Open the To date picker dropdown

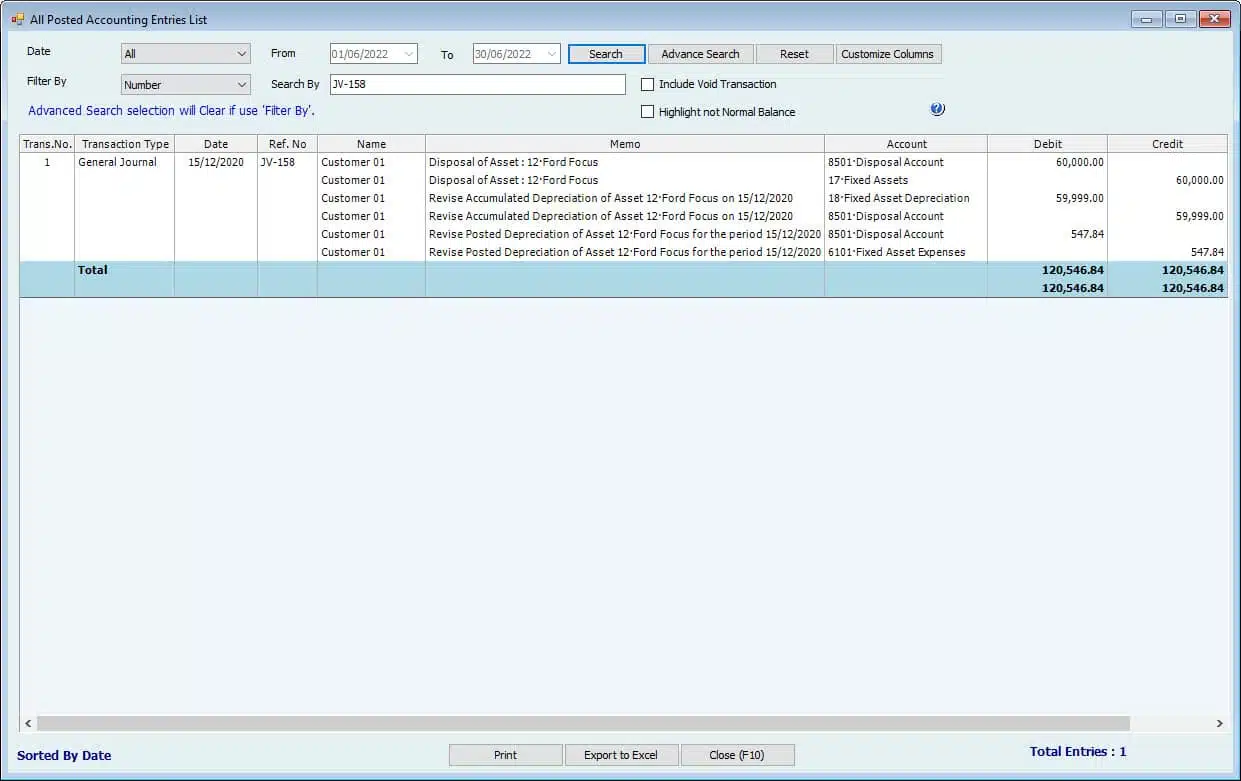pyautogui.click(x=551, y=54)
